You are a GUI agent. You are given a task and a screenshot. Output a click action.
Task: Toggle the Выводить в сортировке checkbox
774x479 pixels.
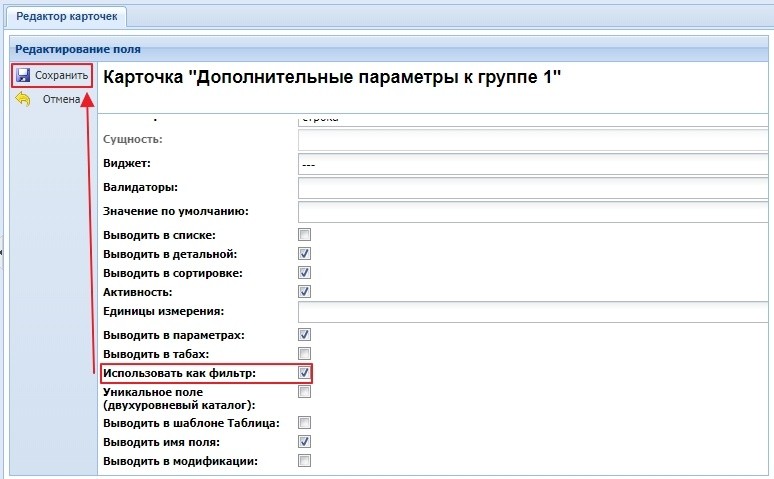click(x=305, y=273)
